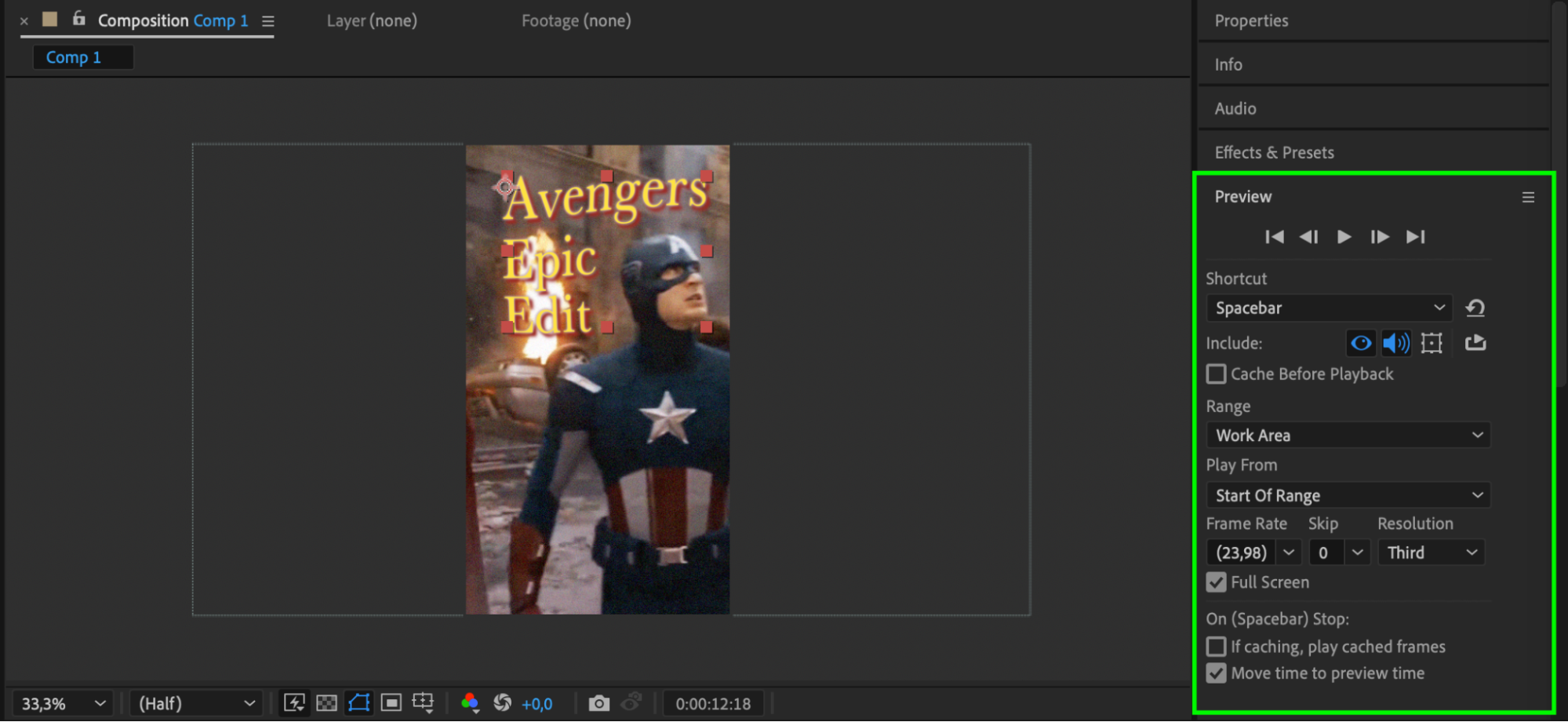
Task: Step back one frame in Preview panel
Action: point(1308,237)
